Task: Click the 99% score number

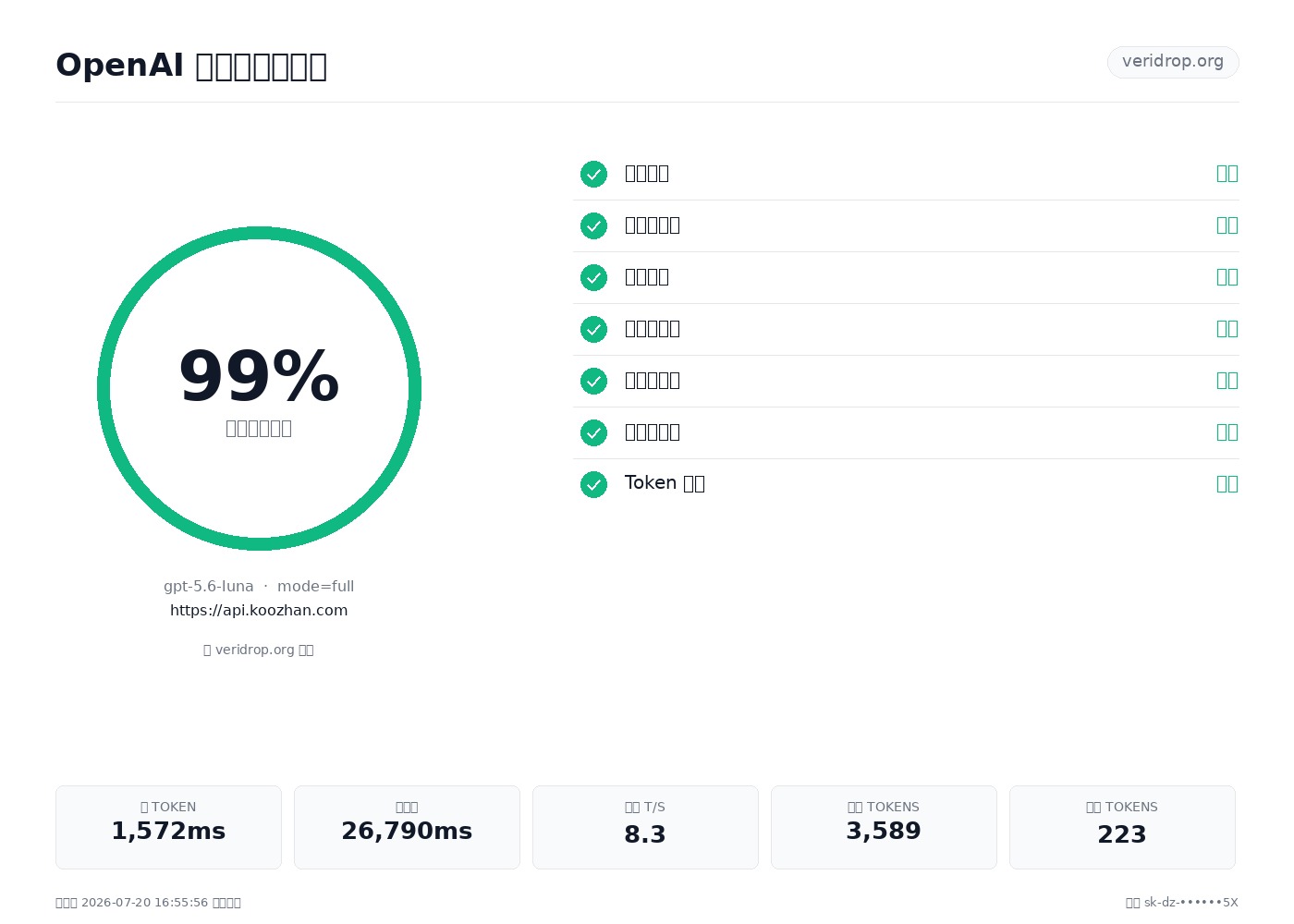Action: click(x=259, y=377)
